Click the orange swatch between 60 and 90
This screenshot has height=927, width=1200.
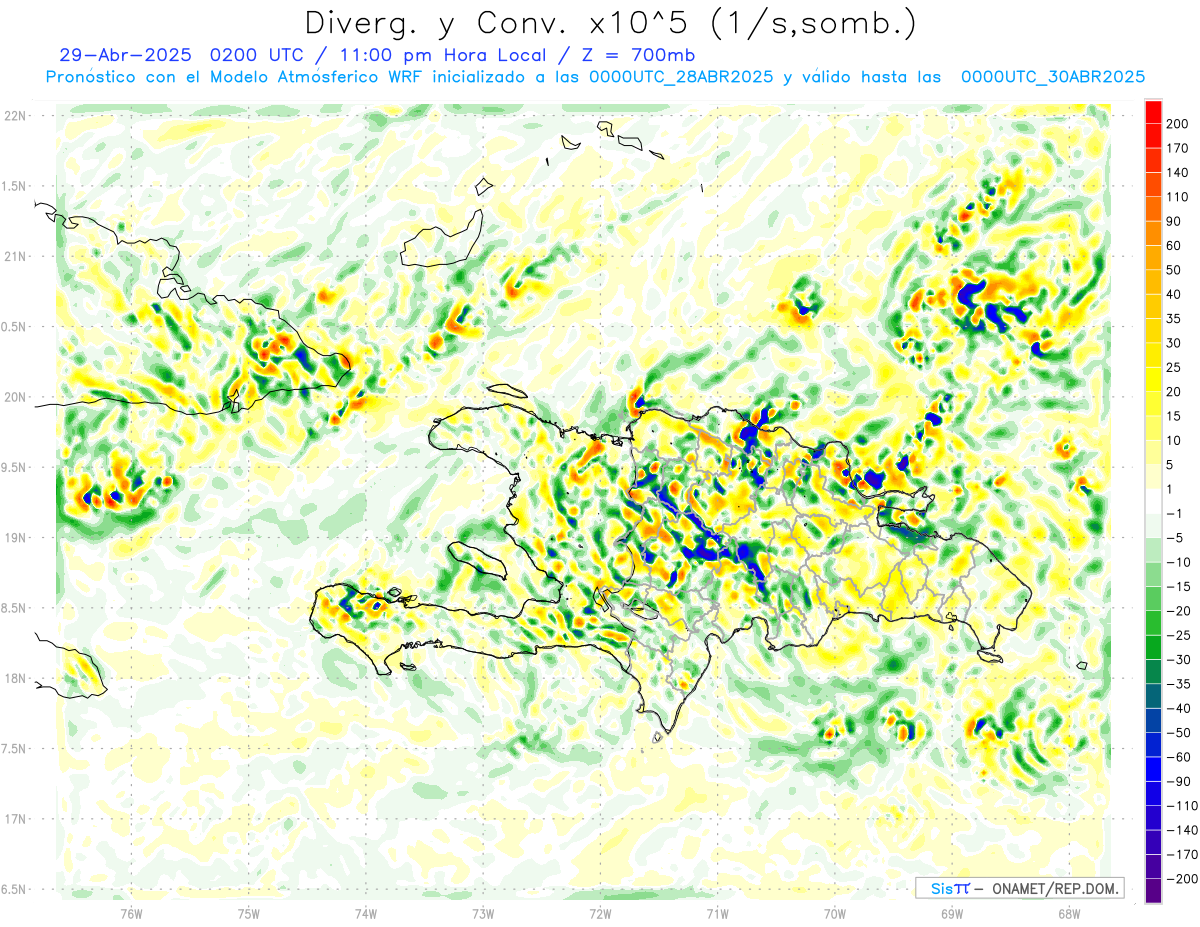1153,233
